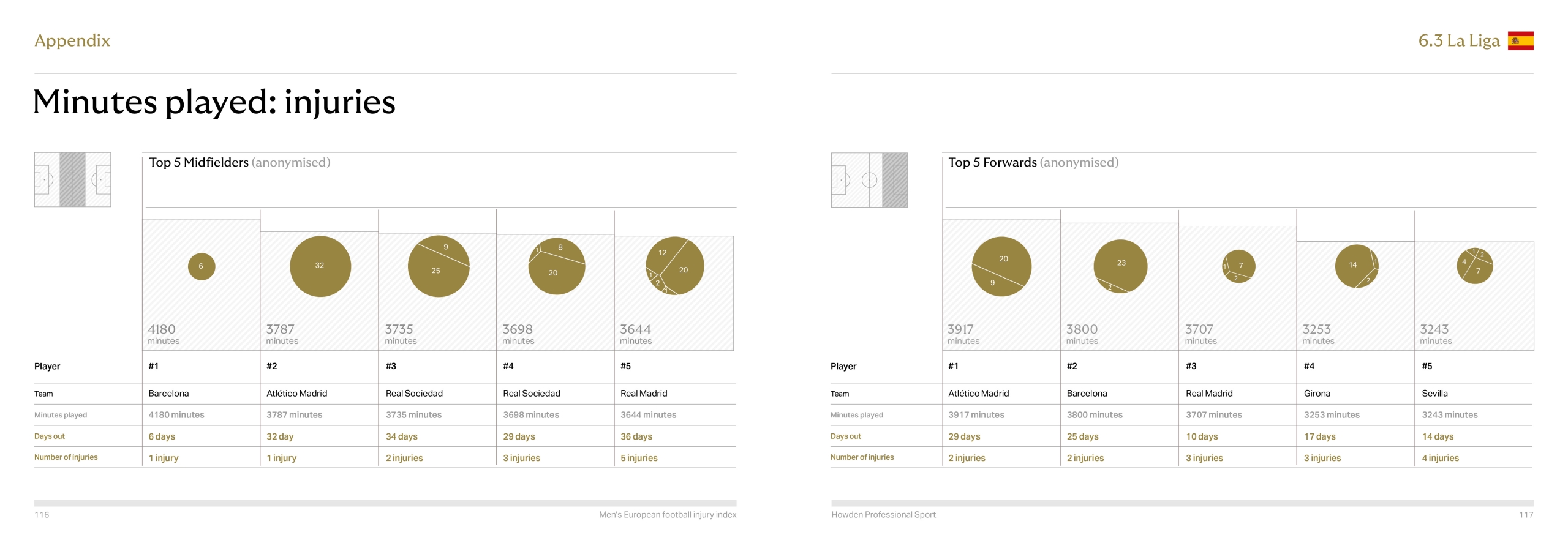Select the '4180 minutes' table cell for Barcelona
1568x554 pixels.
(x=176, y=415)
